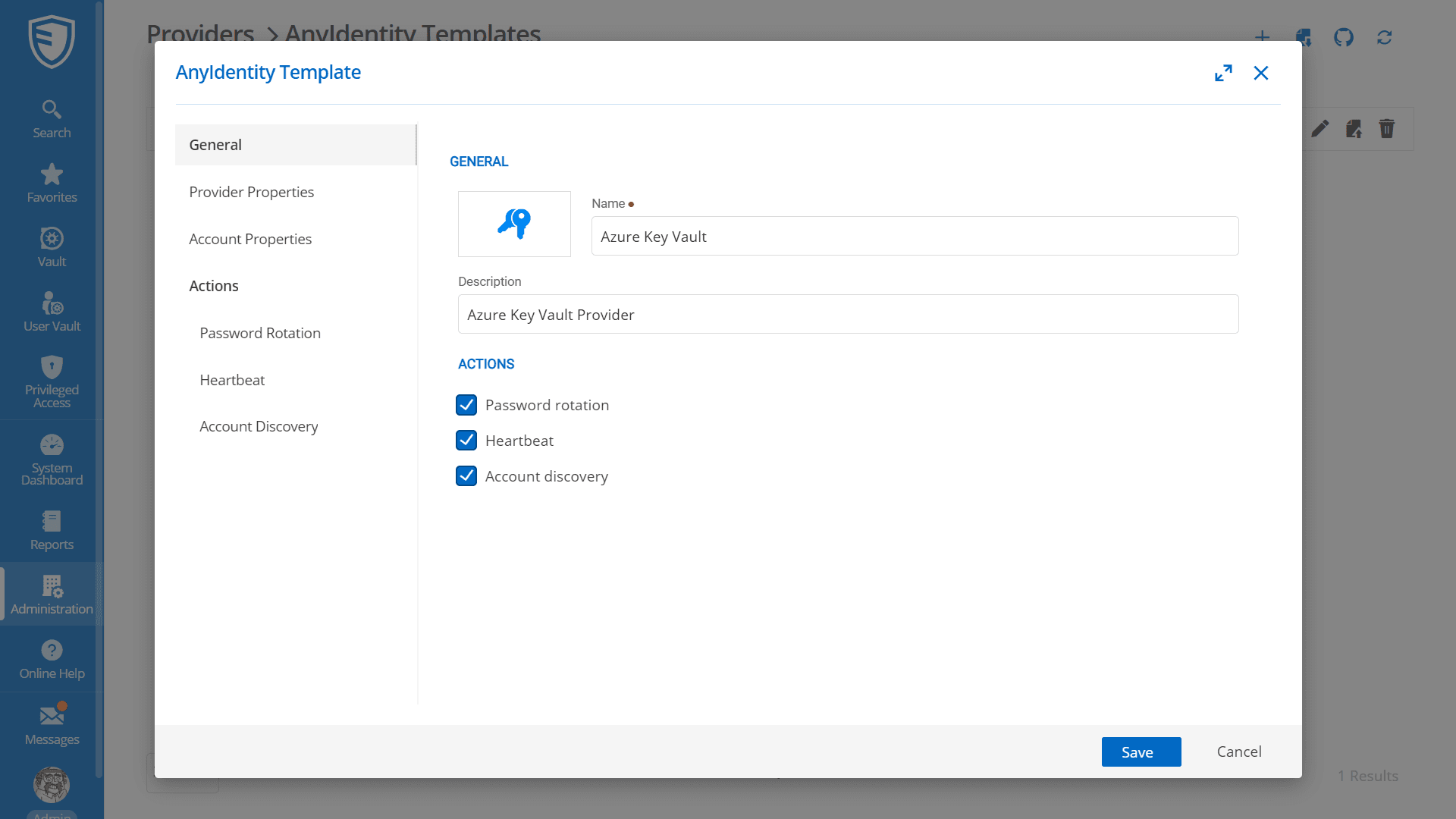1456x819 pixels.
Task: Click the Cancel button
Action: pyautogui.click(x=1239, y=752)
